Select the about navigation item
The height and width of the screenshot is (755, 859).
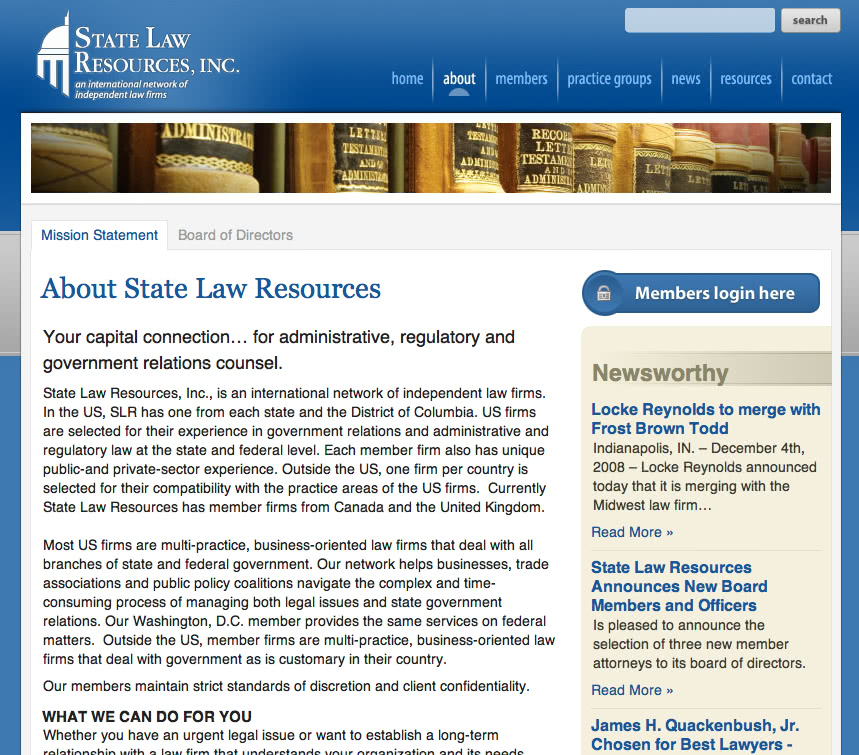point(459,79)
